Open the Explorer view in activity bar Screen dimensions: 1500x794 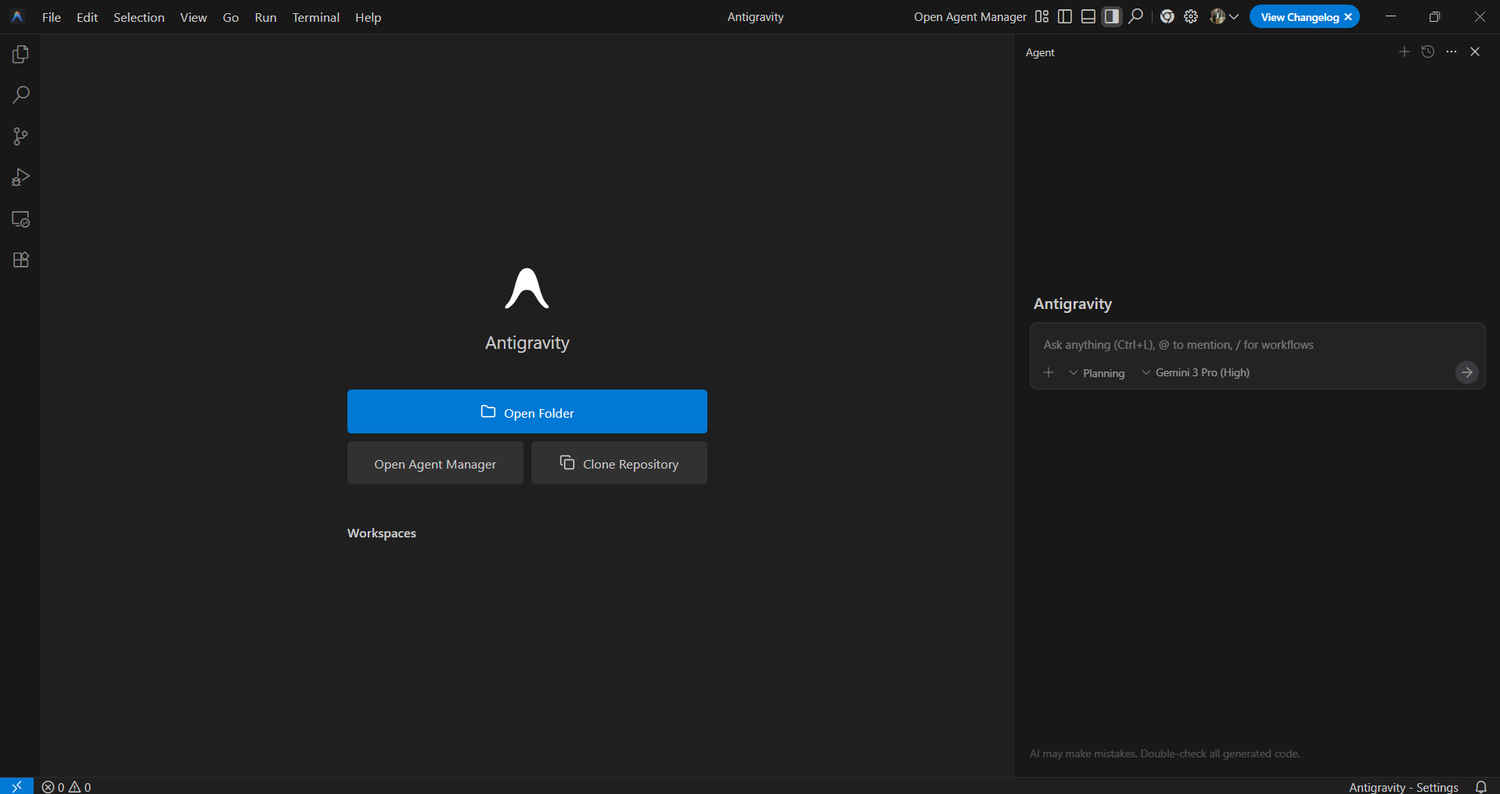[x=20, y=54]
